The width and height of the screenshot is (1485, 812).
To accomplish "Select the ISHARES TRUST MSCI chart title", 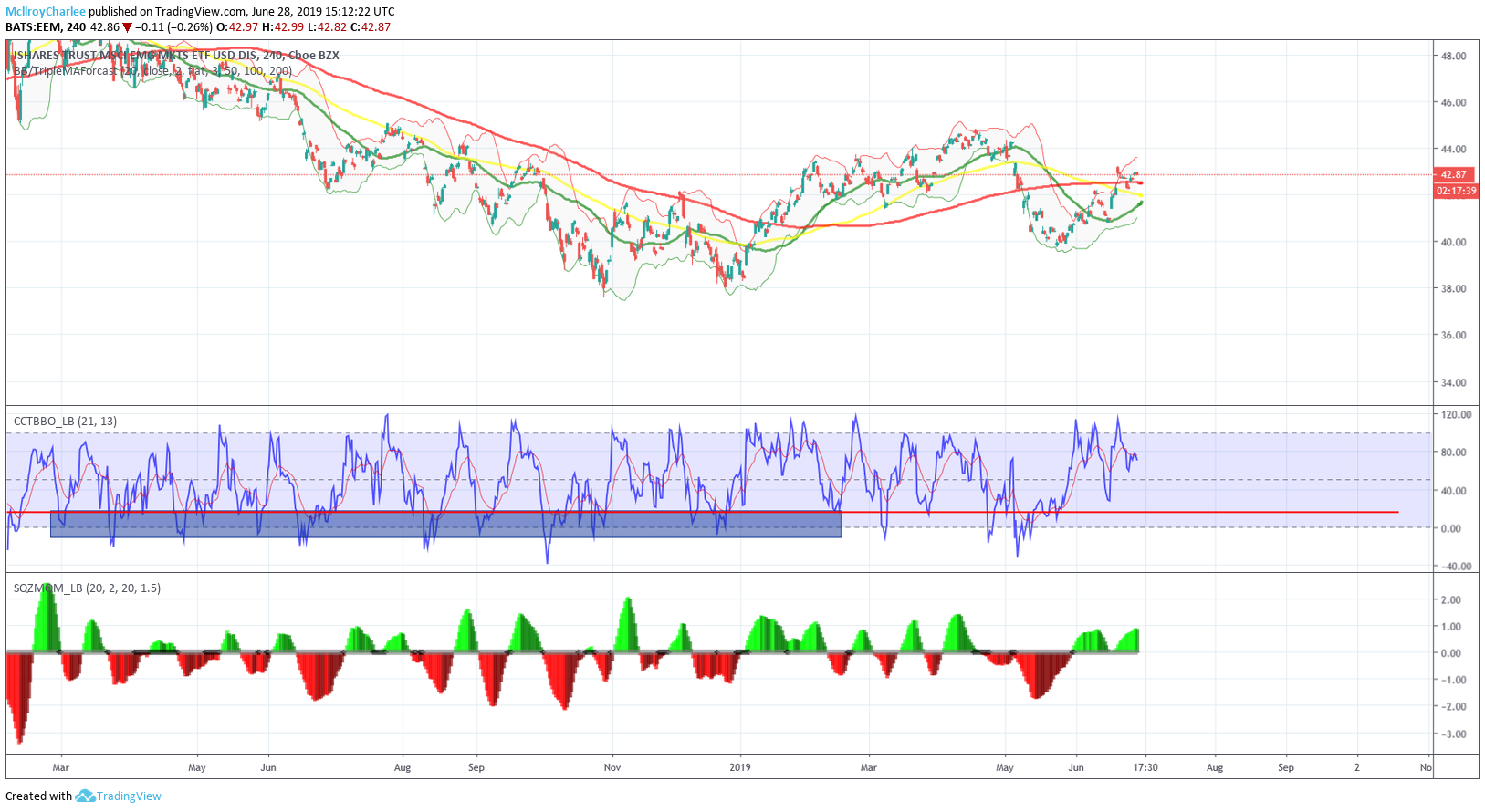I will click(x=176, y=56).
